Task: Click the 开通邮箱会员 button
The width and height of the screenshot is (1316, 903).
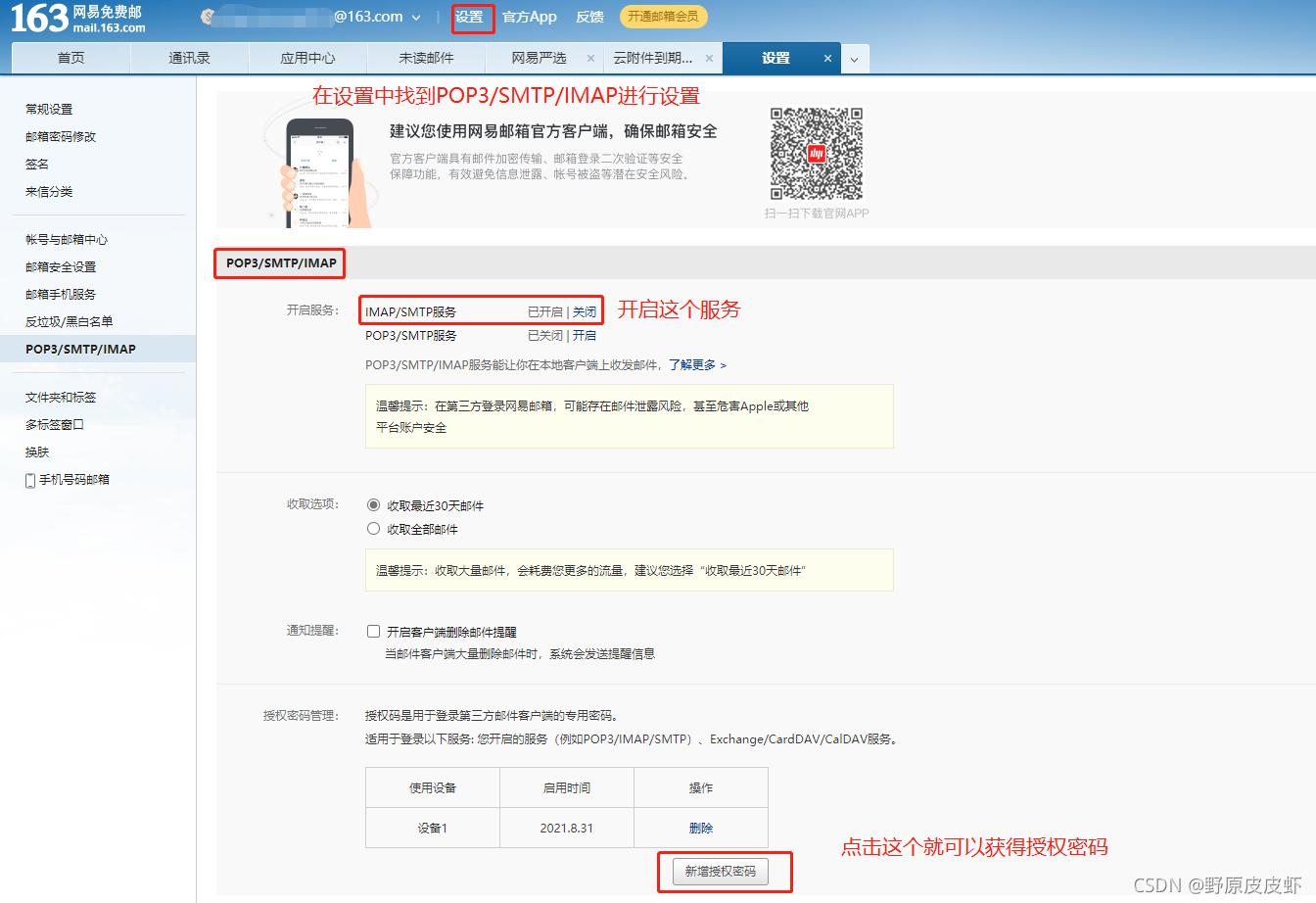Action: [663, 17]
